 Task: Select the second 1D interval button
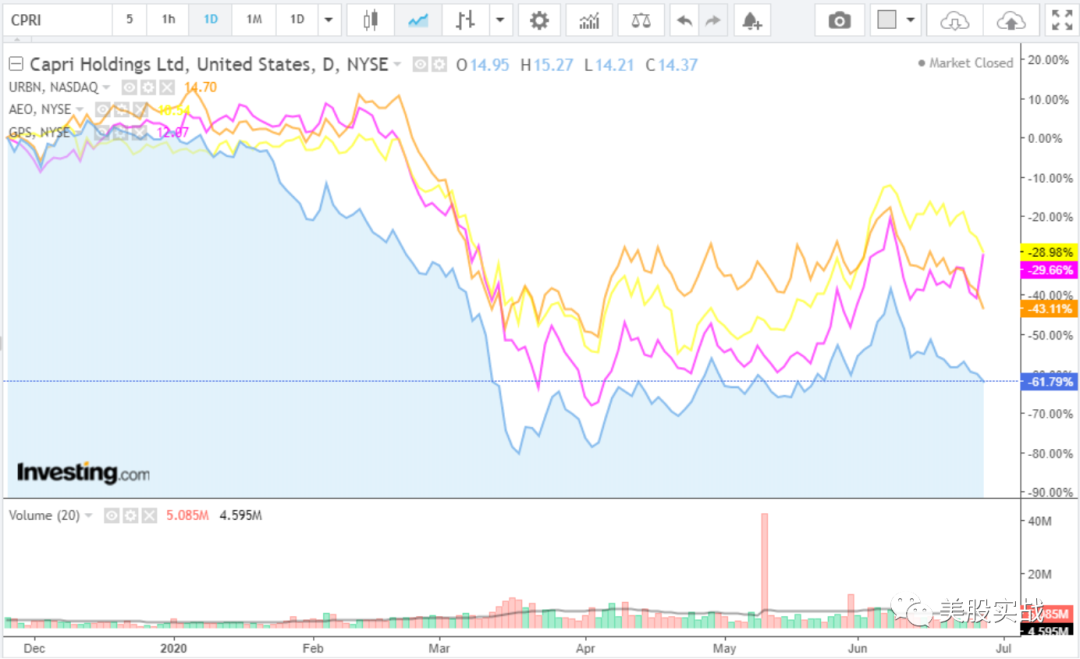pyautogui.click(x=297, y=20)
